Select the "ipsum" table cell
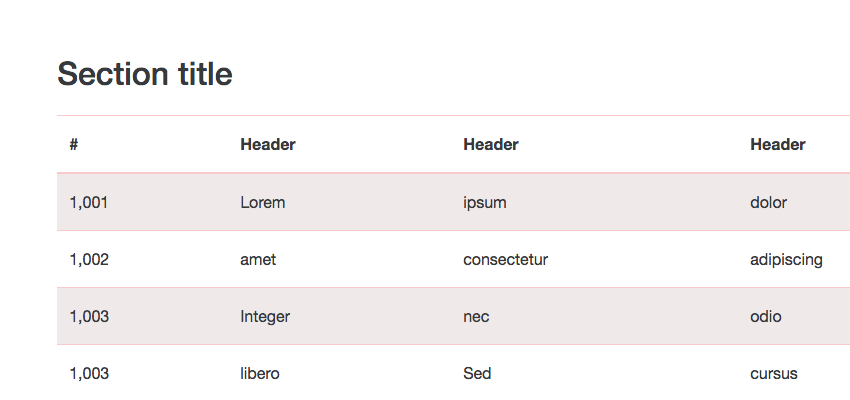This screenshot has width=850, height=400. point(485,202)
